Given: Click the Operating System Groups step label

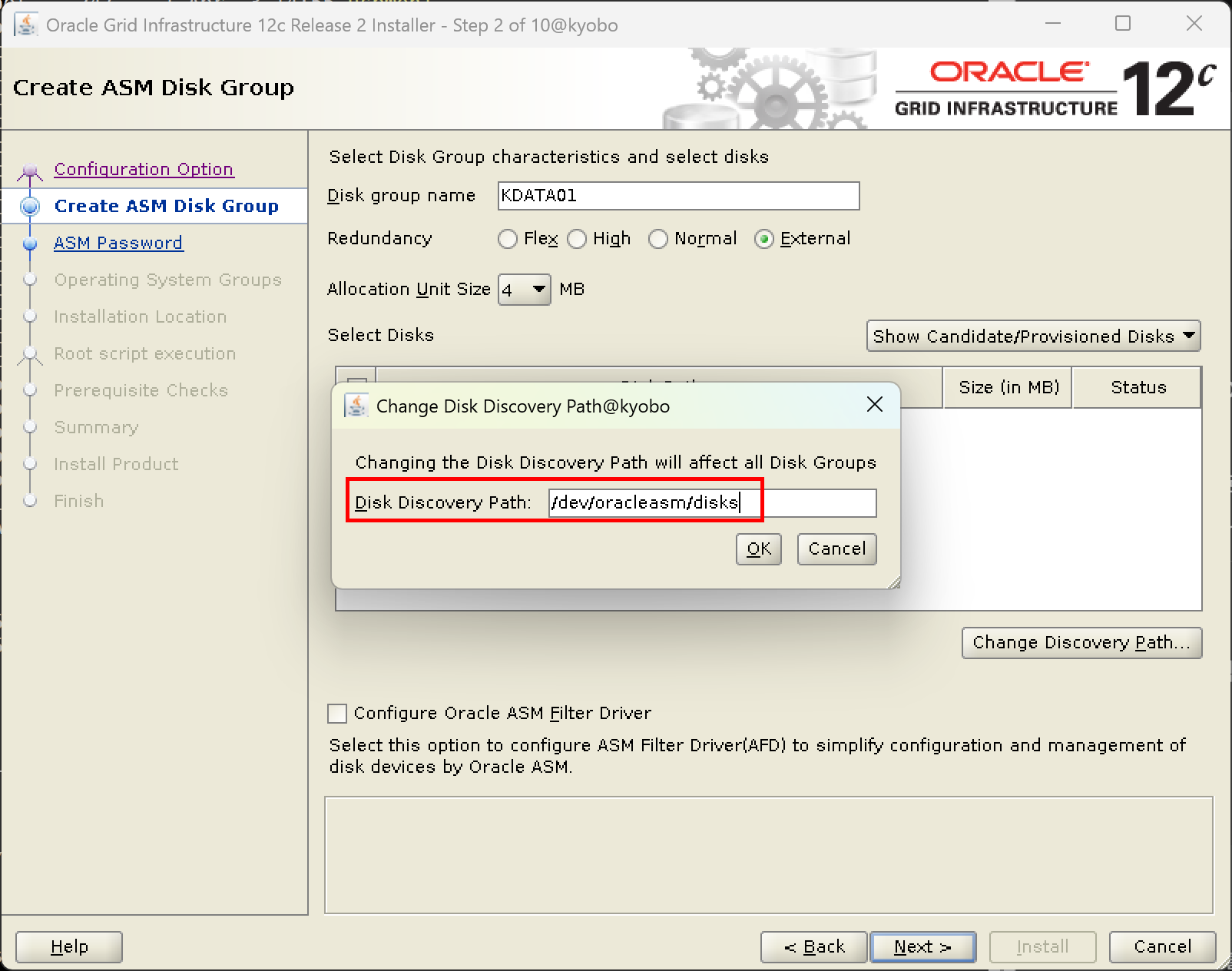Looking at the screenshot, I should pos(168,280).
